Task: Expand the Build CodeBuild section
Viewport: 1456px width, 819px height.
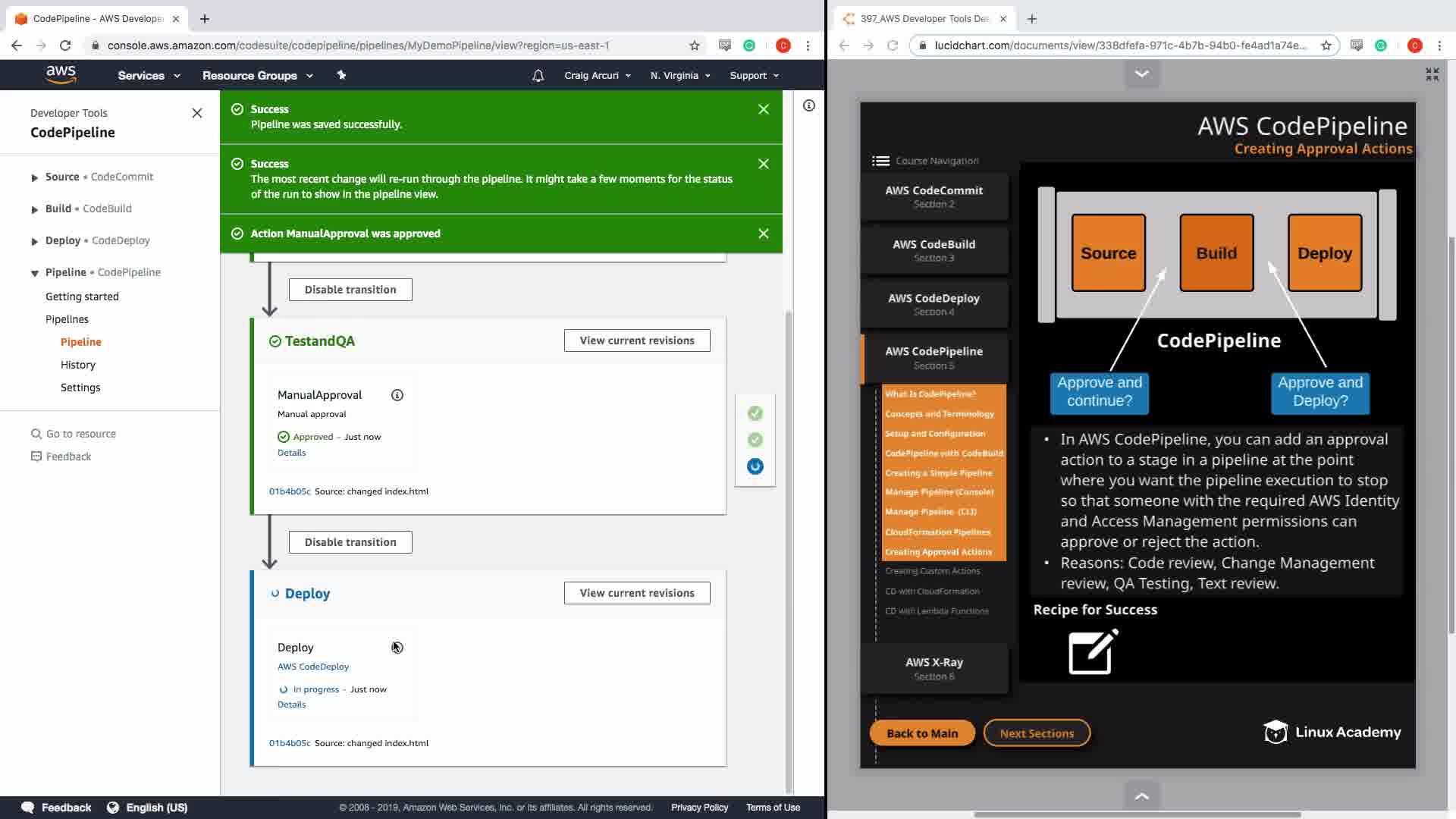Action: (x=34, y=209)
